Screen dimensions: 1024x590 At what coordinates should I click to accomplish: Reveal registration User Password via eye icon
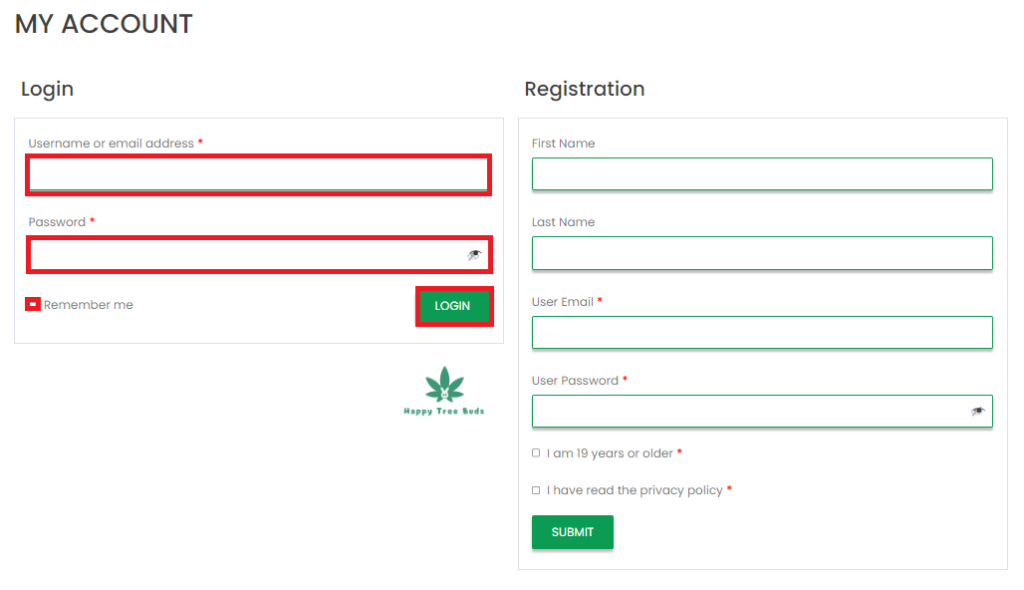(x=977, y=412)
